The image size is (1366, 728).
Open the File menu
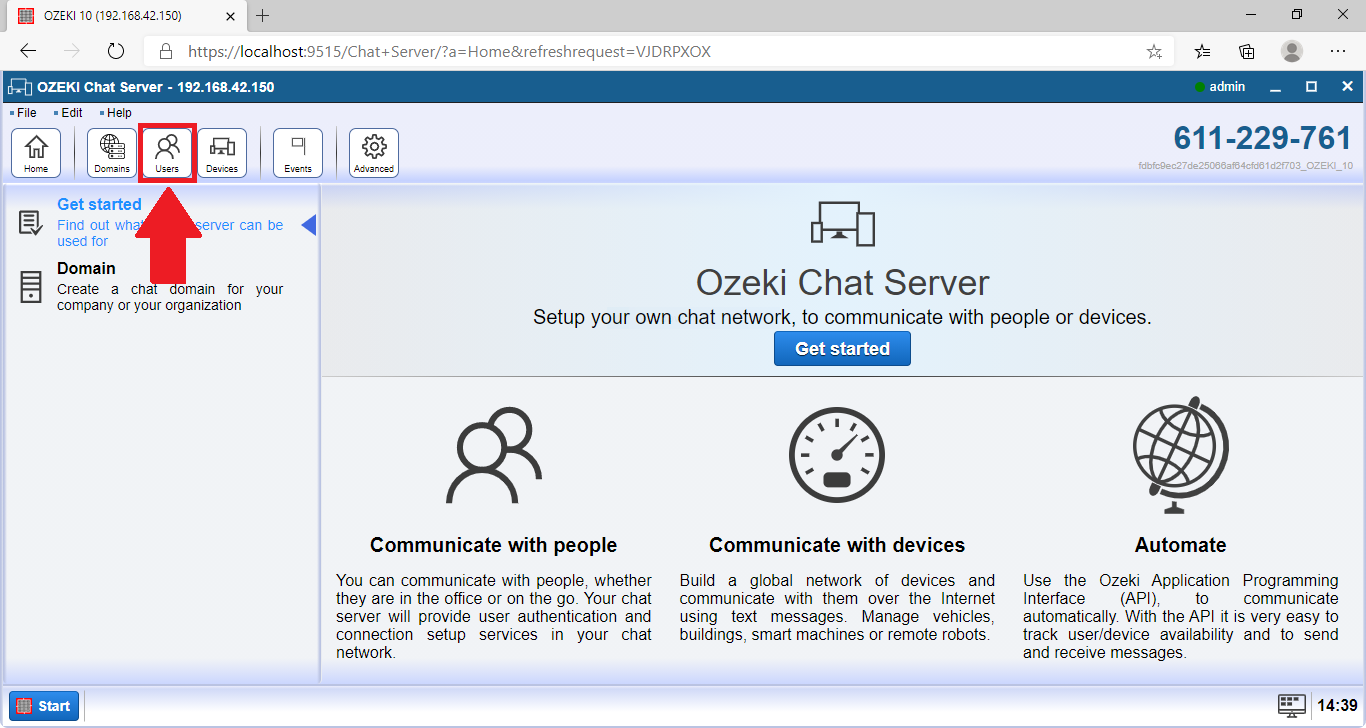pos(26,113)
